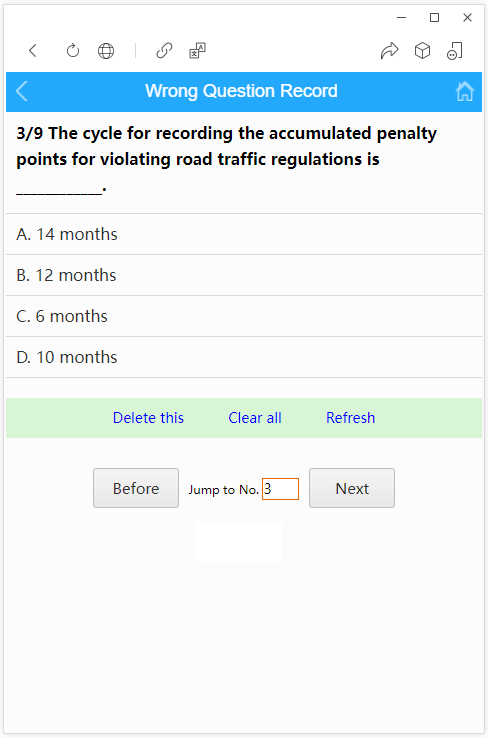Image resolution: width=488 pixels, height=738 pixels.
Task: Choose answer D. 10 months
Action: [244, 357]
